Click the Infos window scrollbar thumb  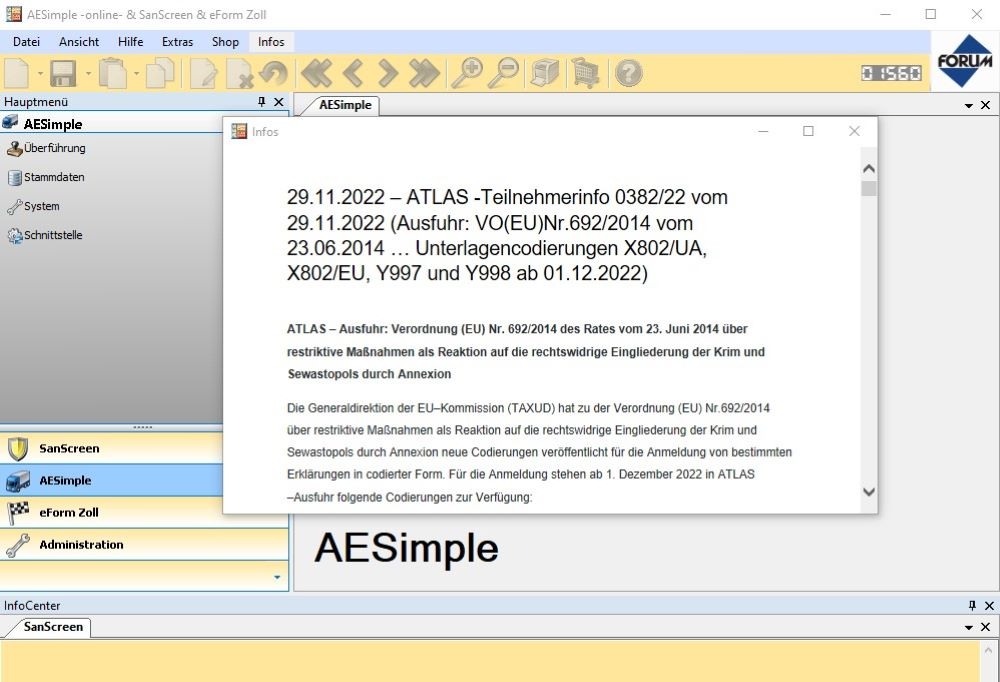pos(869,189)
